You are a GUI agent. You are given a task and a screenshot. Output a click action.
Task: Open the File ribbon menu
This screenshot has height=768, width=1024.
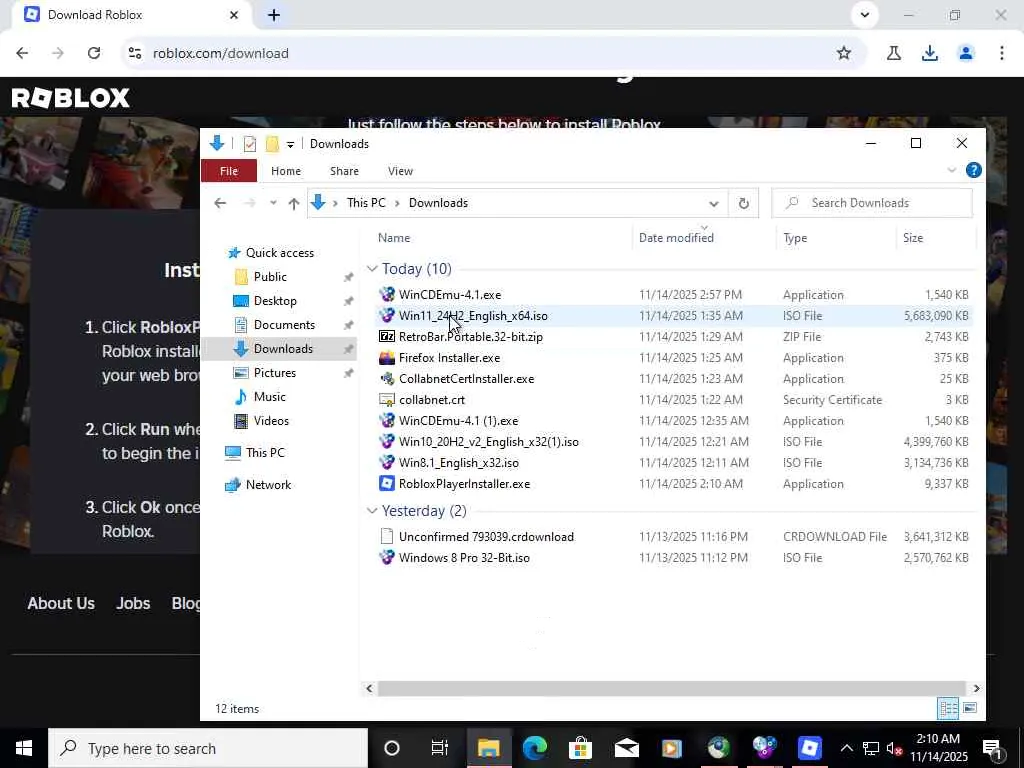(229, 171)
